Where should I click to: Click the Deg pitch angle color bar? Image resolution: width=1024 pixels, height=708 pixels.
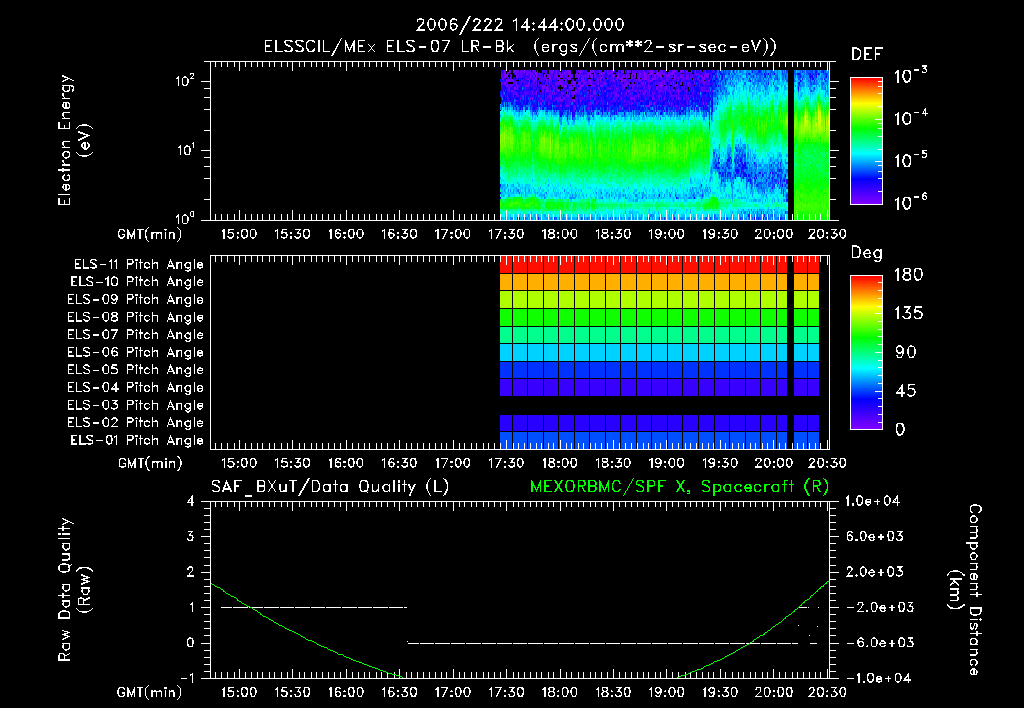866,352
